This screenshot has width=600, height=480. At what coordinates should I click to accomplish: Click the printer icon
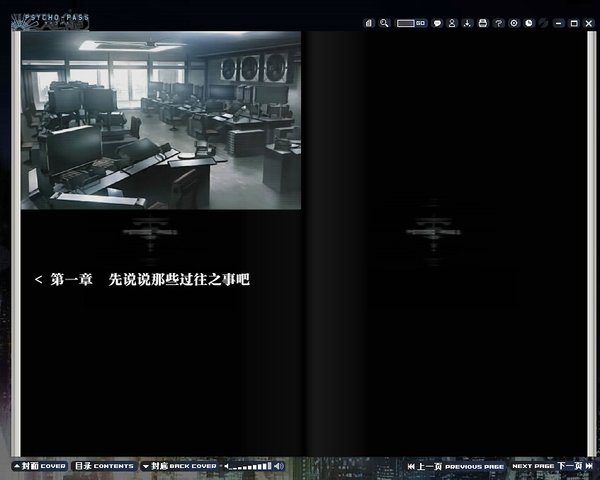click(483, 23)
